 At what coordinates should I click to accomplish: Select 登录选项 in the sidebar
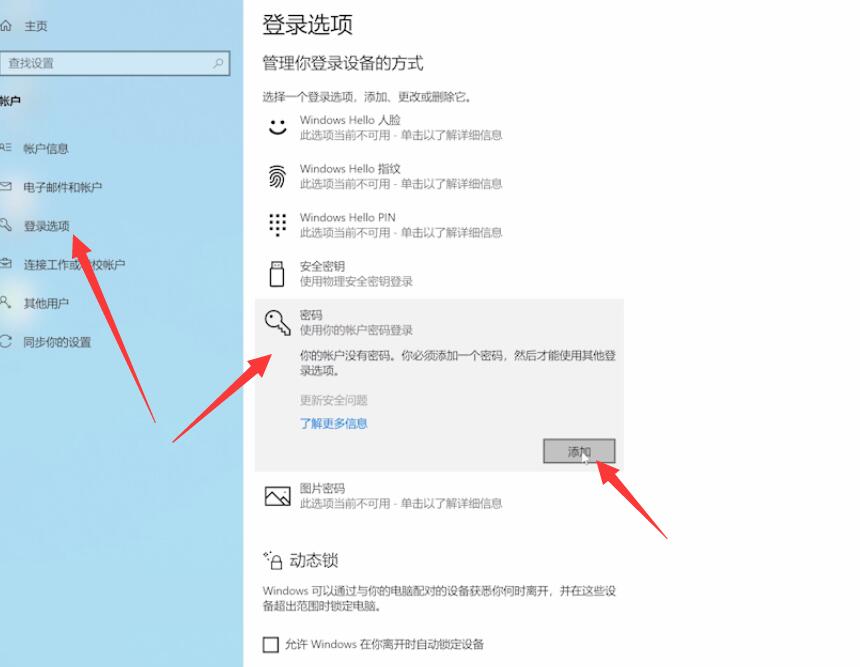point(47,226)
